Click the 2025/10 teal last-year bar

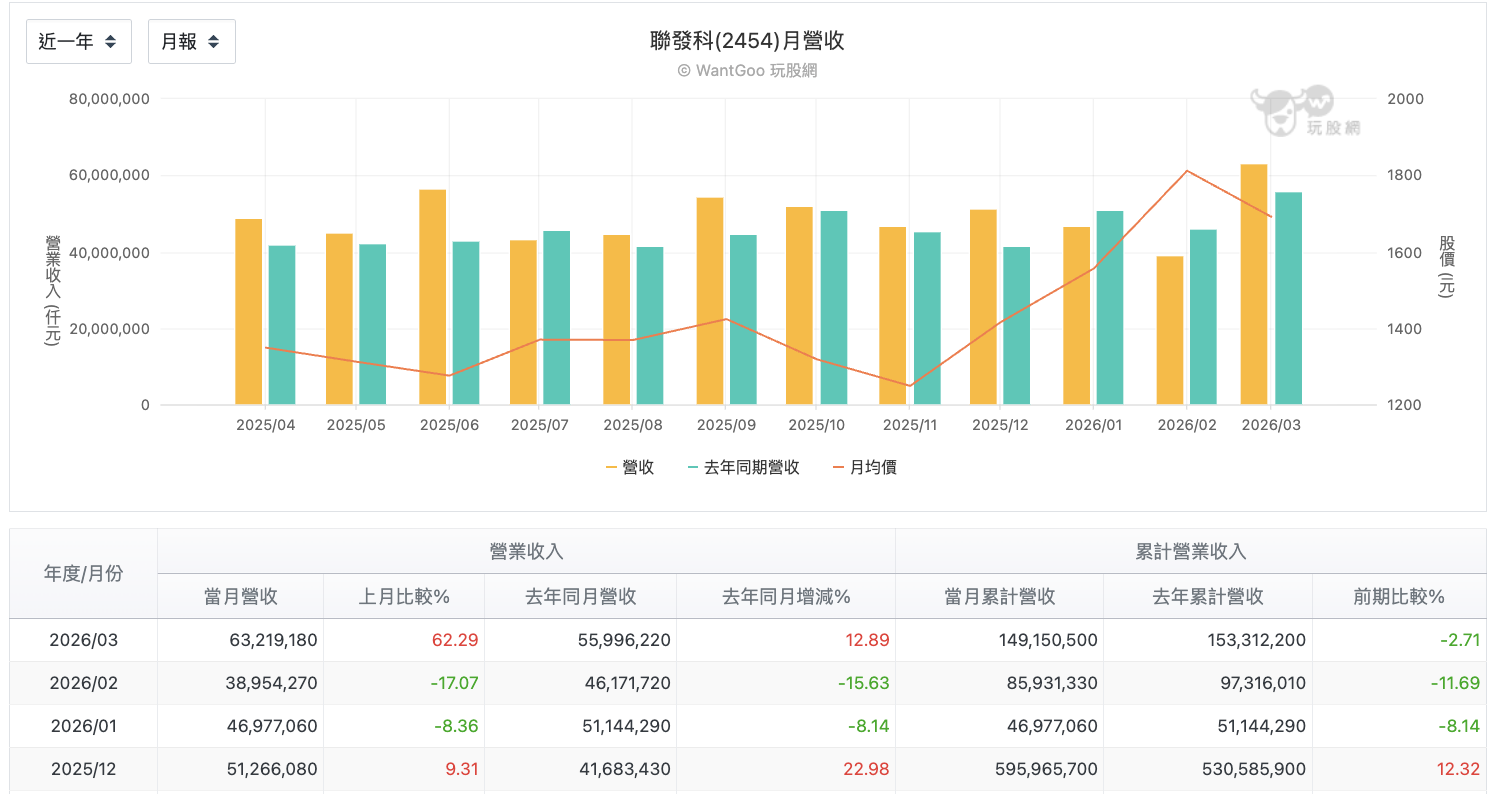(x=833, y=308)
